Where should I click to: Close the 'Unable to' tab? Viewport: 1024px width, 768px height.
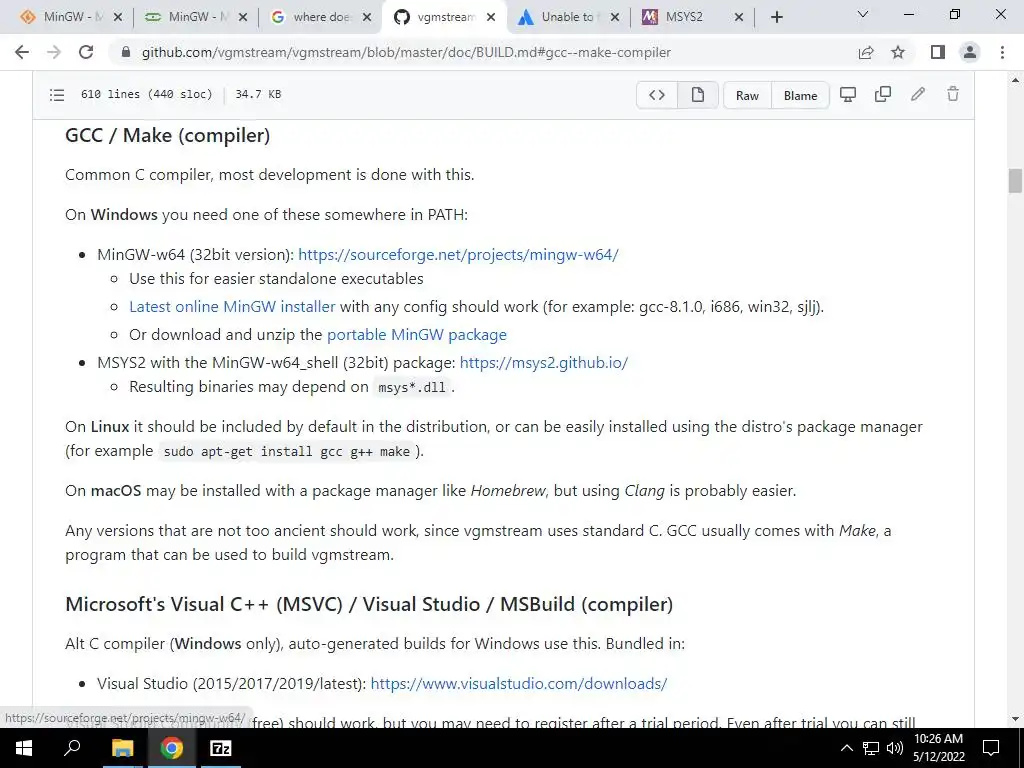[615, 17]
